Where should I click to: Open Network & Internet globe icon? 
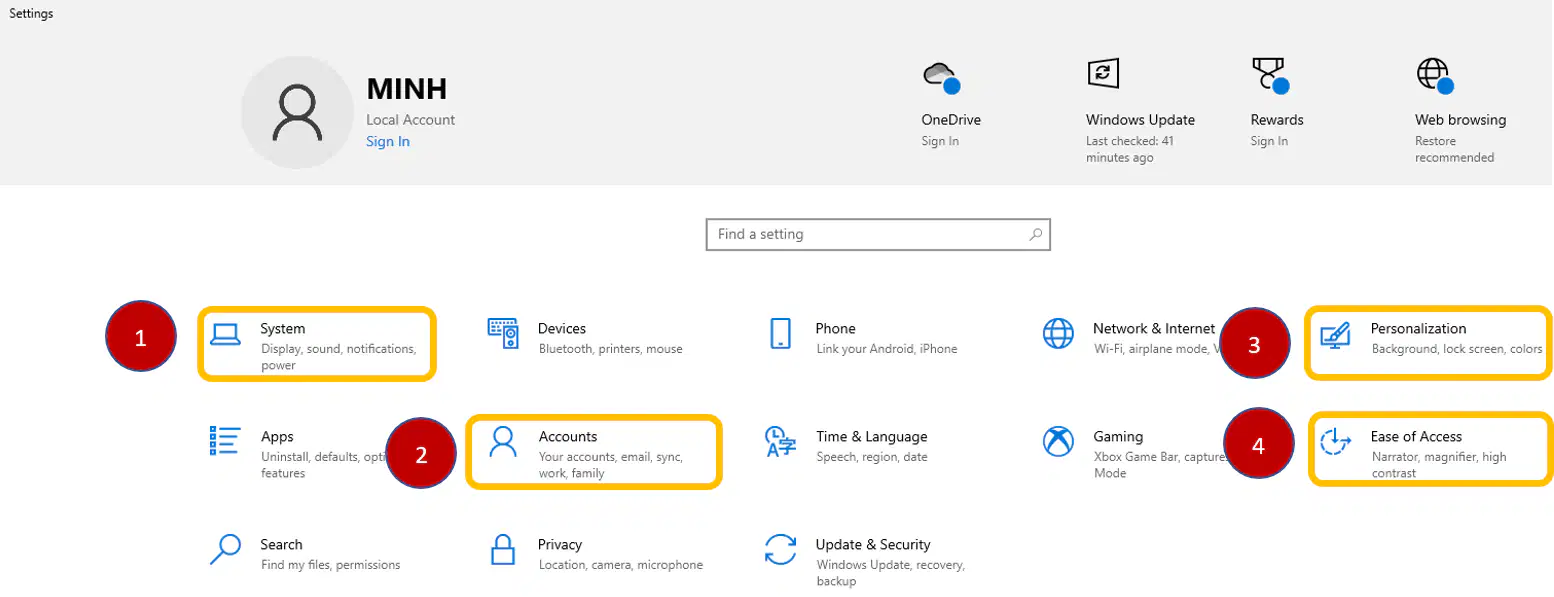pyautogui.click(x=1058, y=333)
